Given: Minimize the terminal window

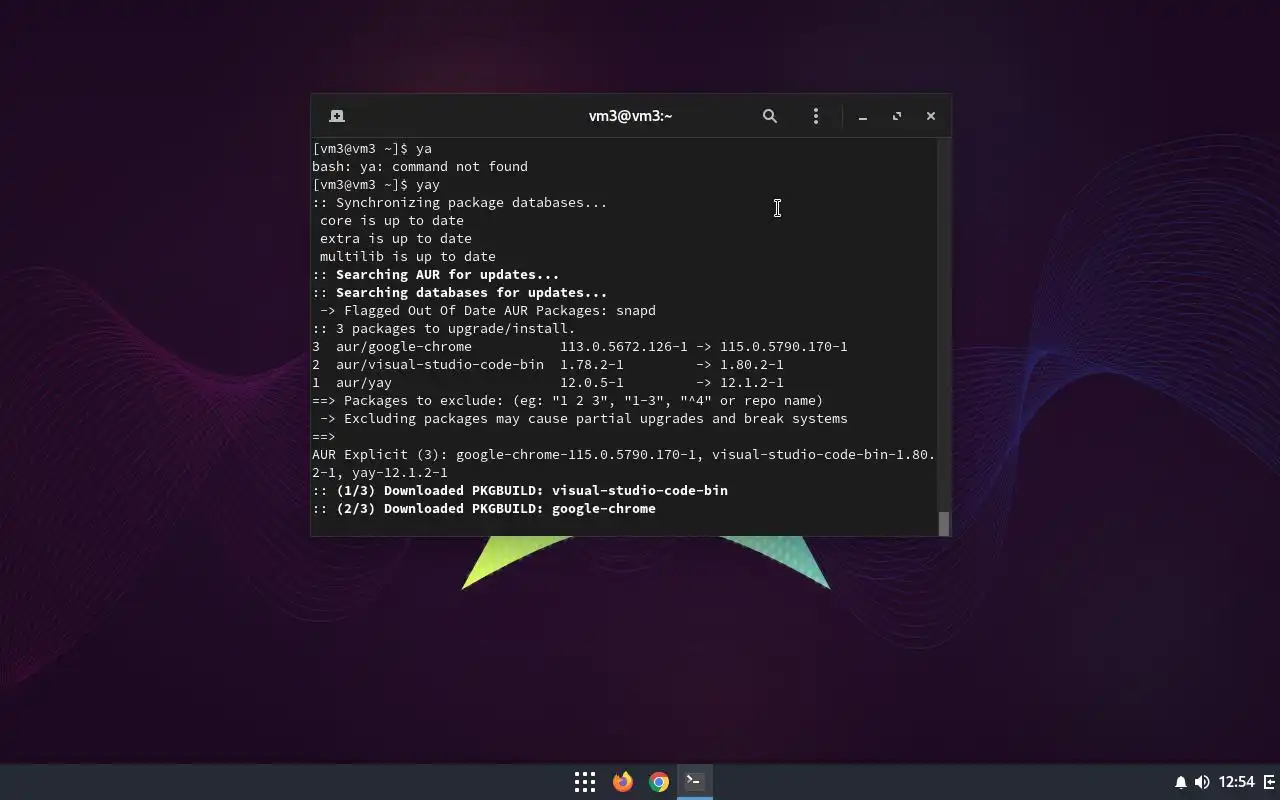Looking at the screenshot, I should click(863, 116).
